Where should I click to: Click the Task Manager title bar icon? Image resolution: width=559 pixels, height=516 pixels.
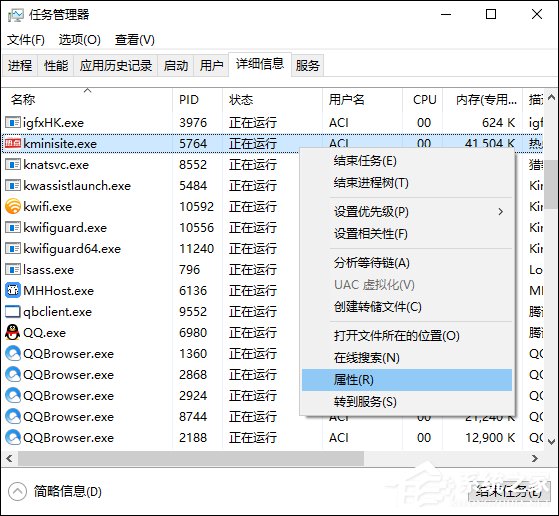click(16, 15)
